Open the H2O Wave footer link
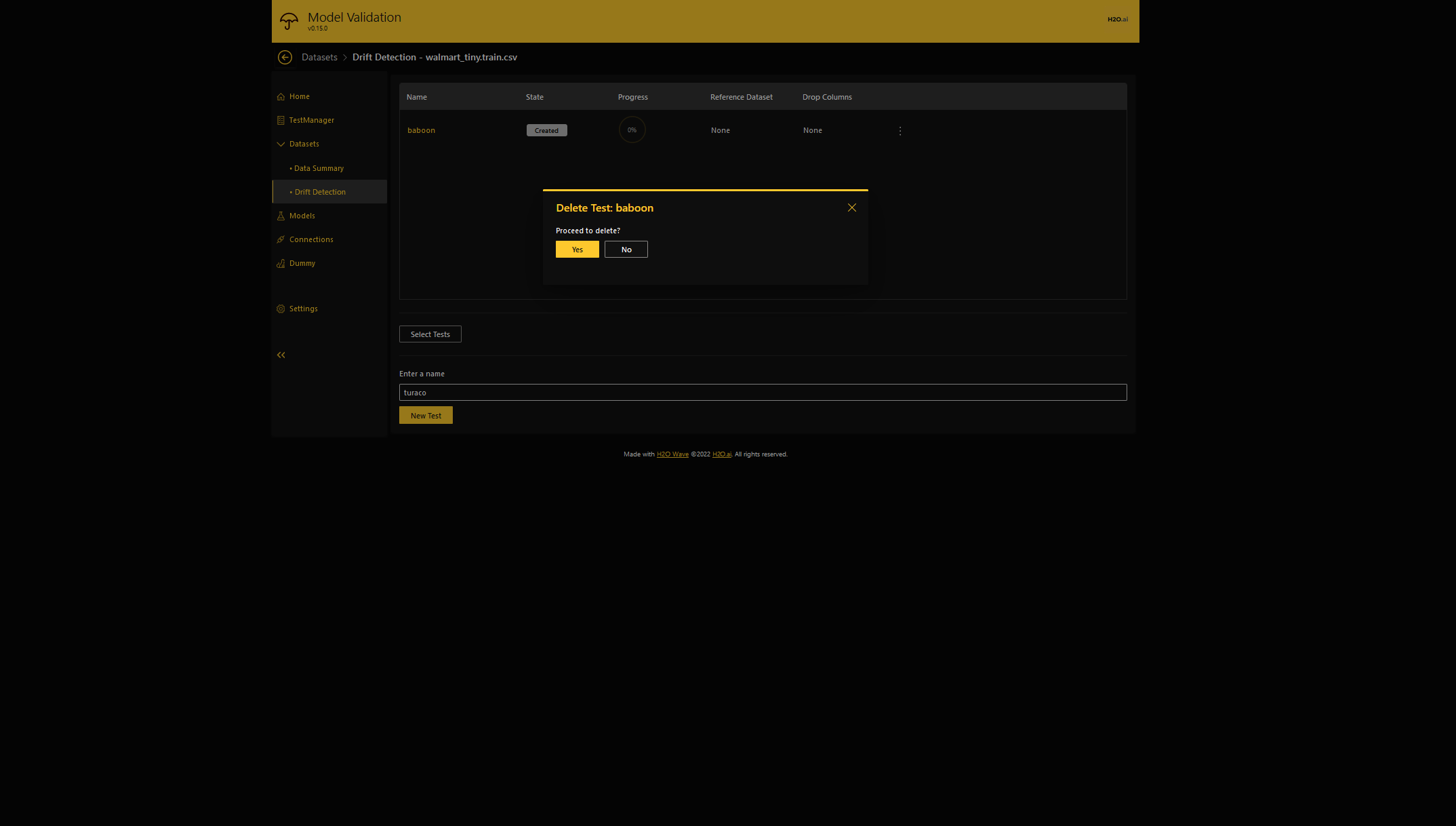 point(672,454)
